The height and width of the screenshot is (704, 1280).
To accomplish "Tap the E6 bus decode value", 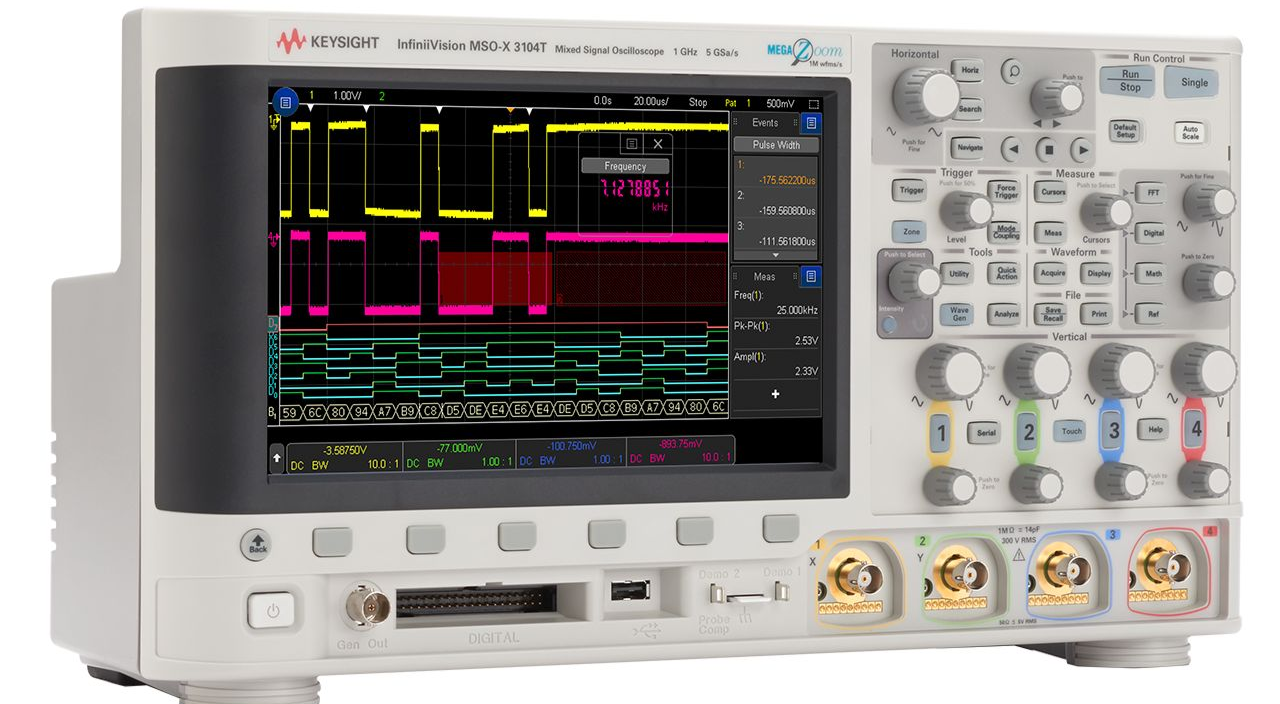I will (520, 409).
